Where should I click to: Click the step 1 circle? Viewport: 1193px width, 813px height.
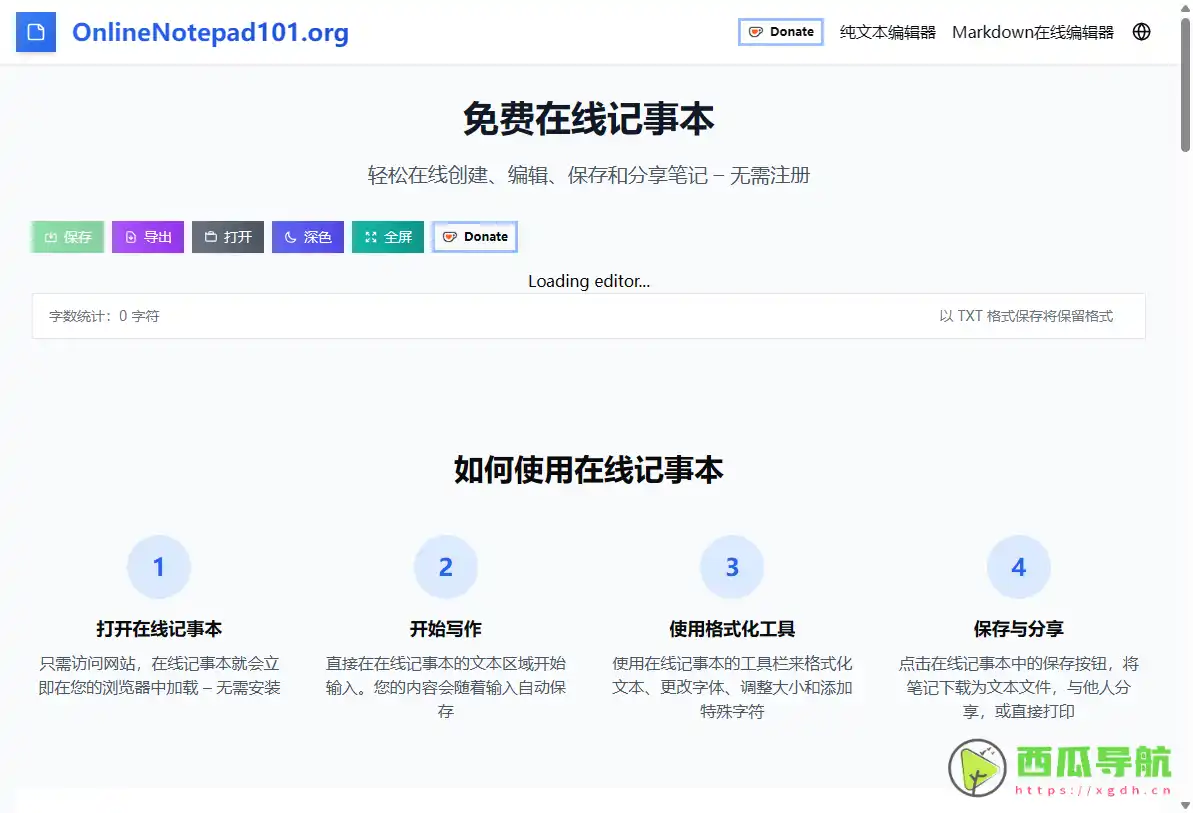pos(159,567)
